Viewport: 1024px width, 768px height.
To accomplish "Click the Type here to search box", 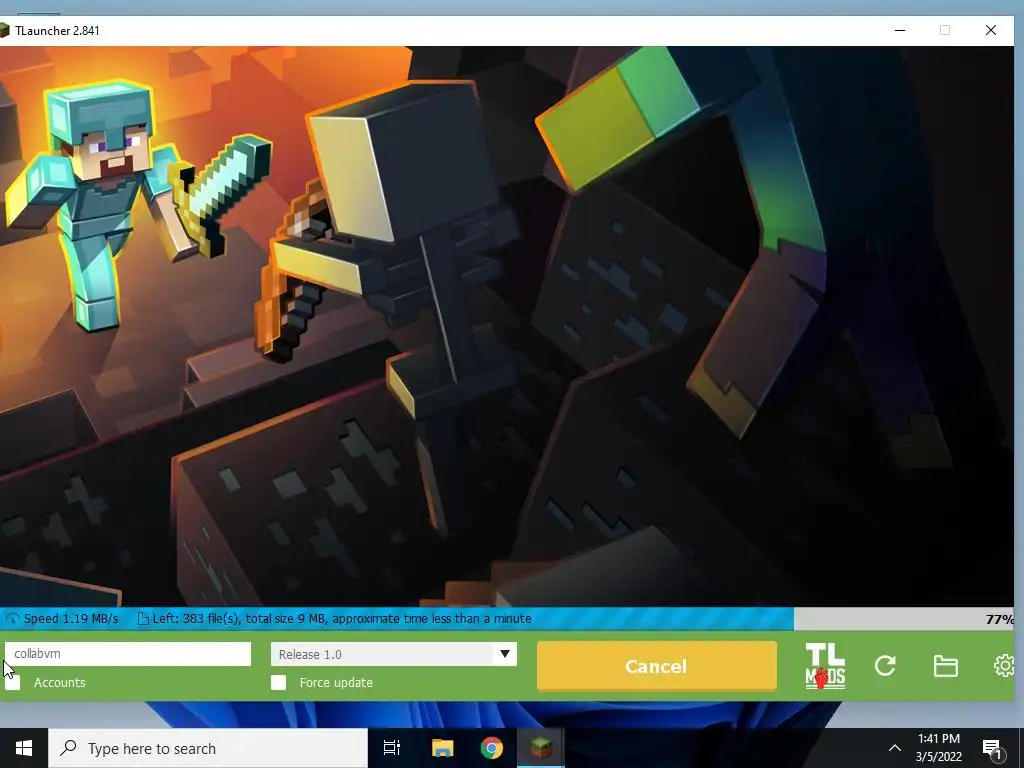I will pos(208,748).
